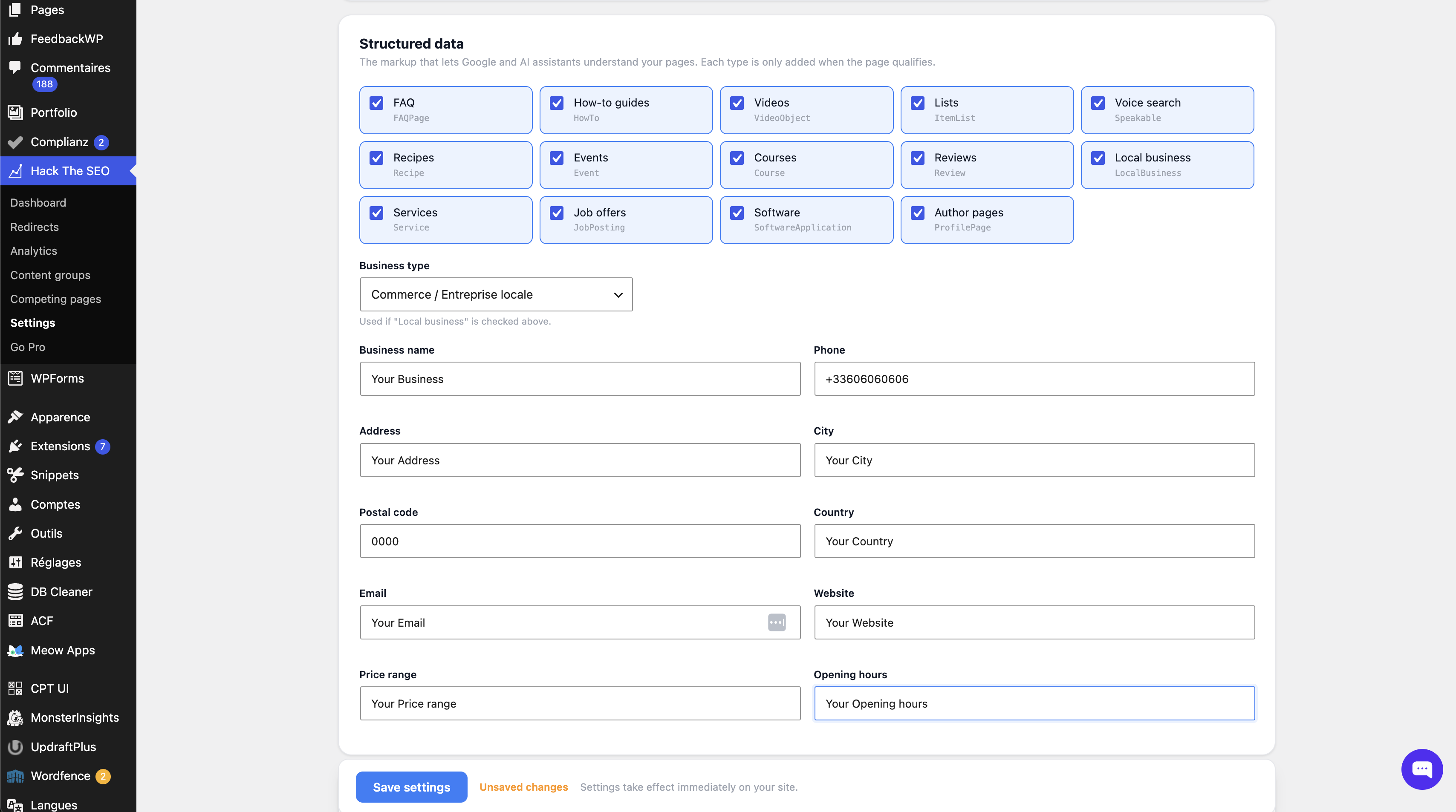
Task: Click the password manager icon in Email field
Action: (777, 622)
